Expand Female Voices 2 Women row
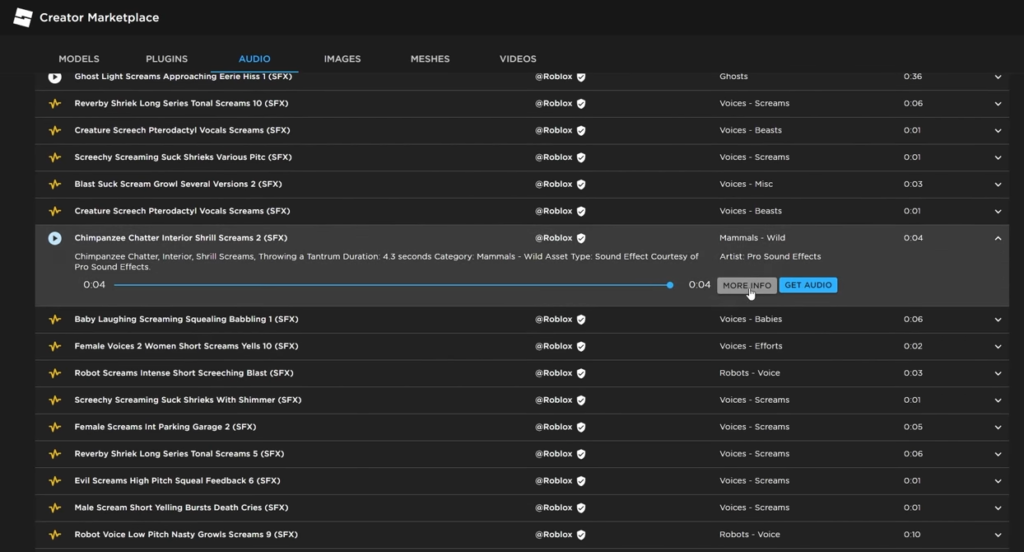This screenshot has width=1024, height=552. tap(998, 346)
